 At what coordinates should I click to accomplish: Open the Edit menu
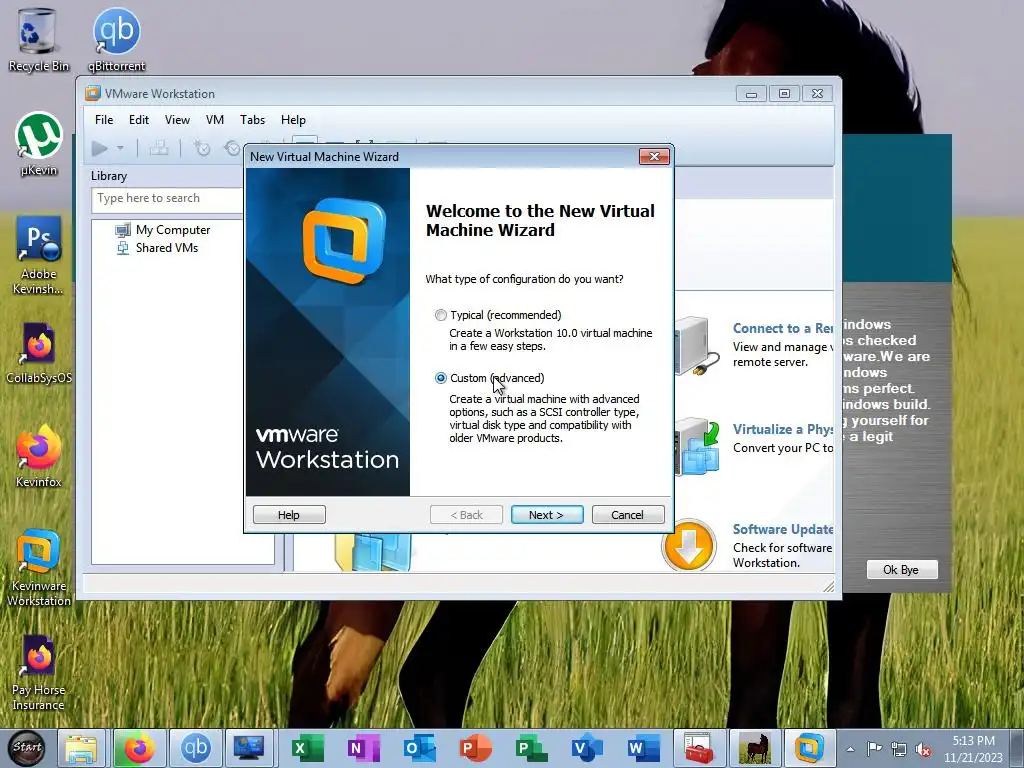pyautogui.click(x=138, y=120)
